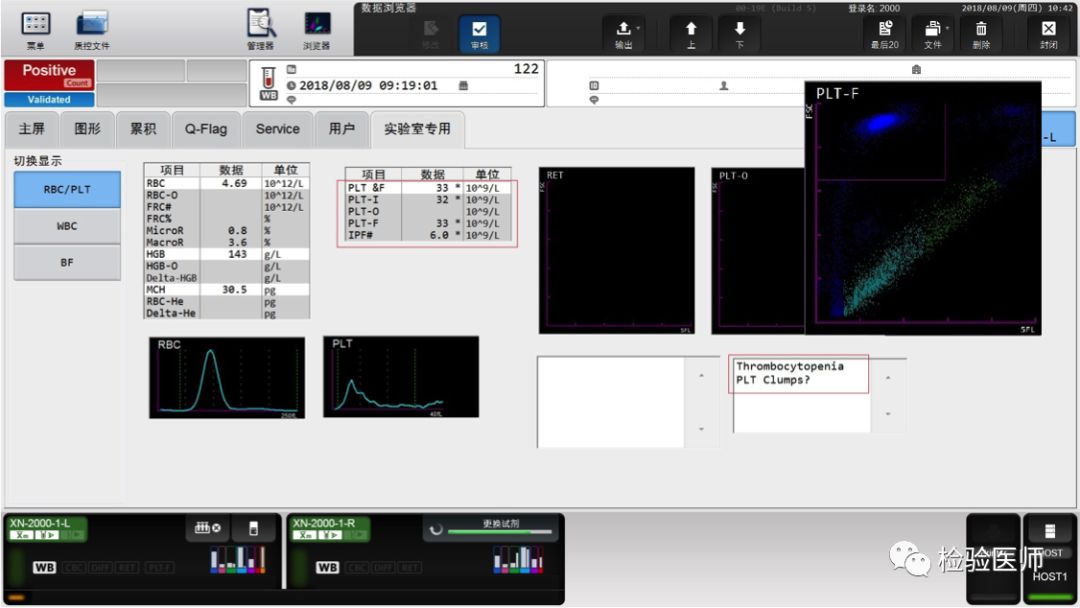Open the Service tab

(x=277, y=129)
